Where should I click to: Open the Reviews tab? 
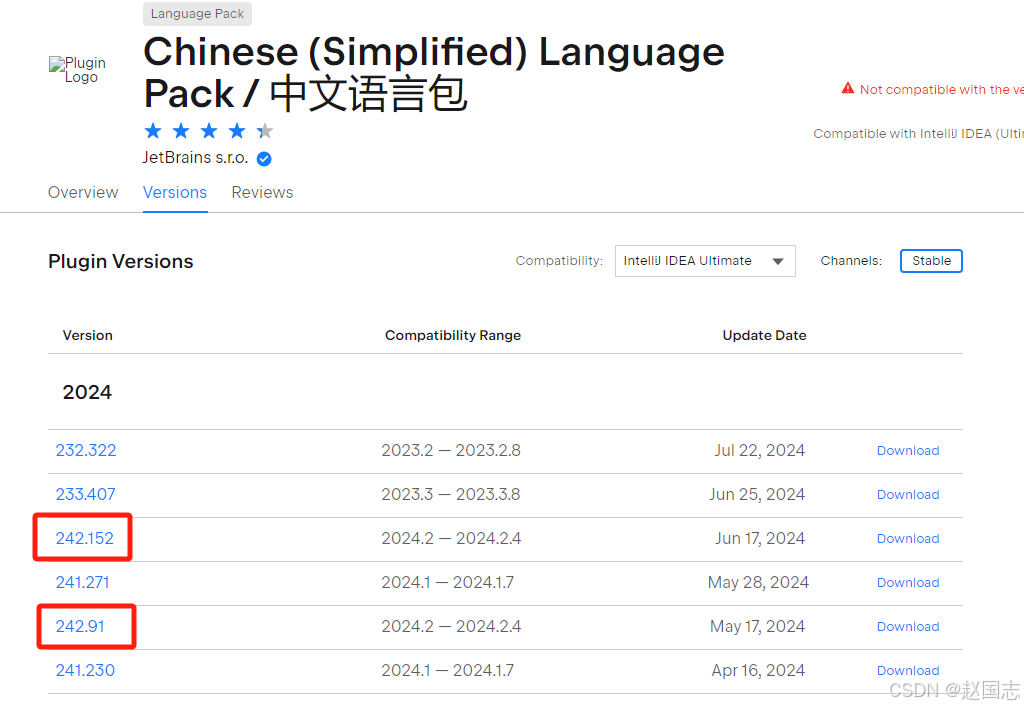click(263, 193)
